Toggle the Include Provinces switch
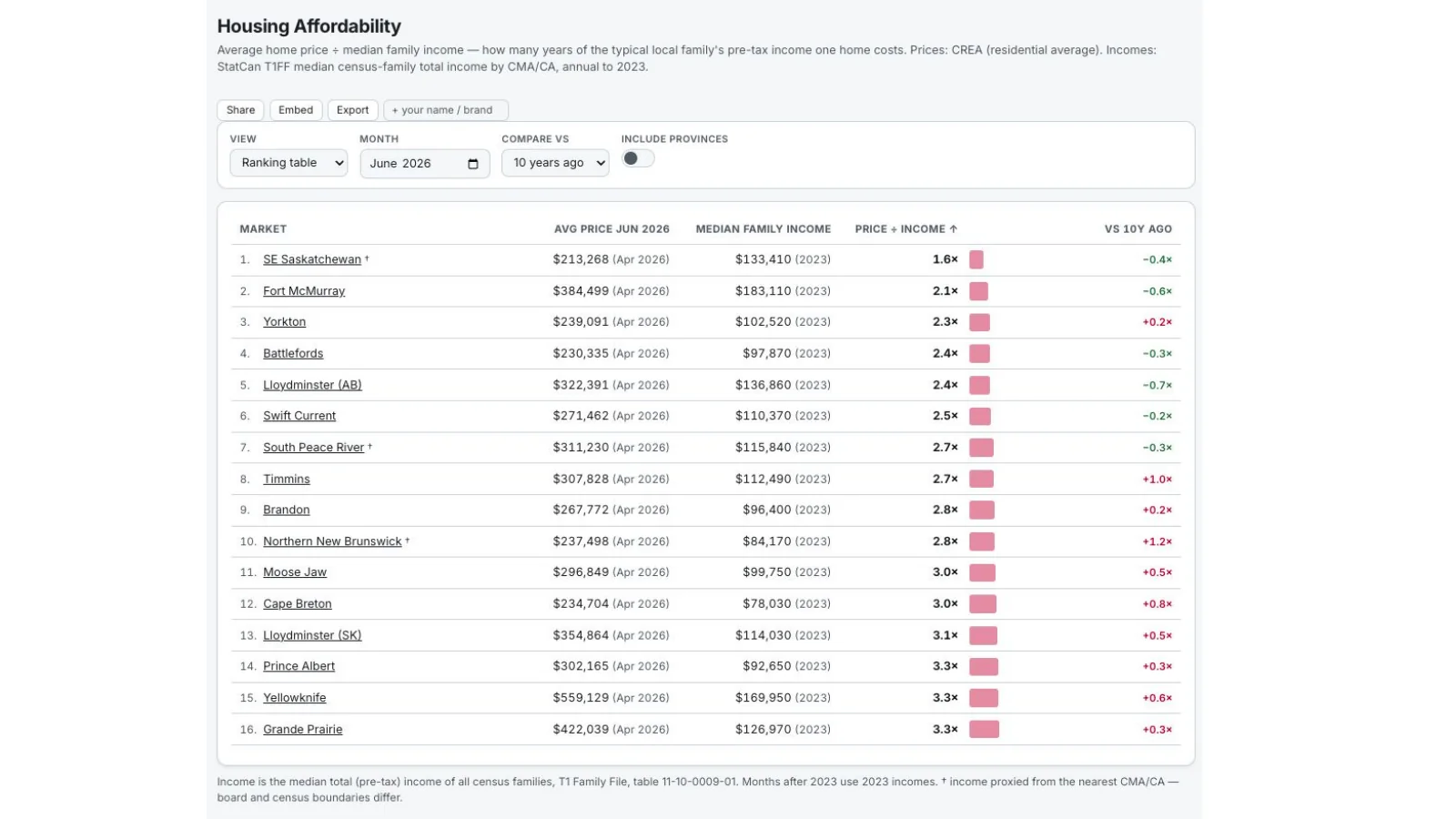1456x819 pixels. coord(638,158)
